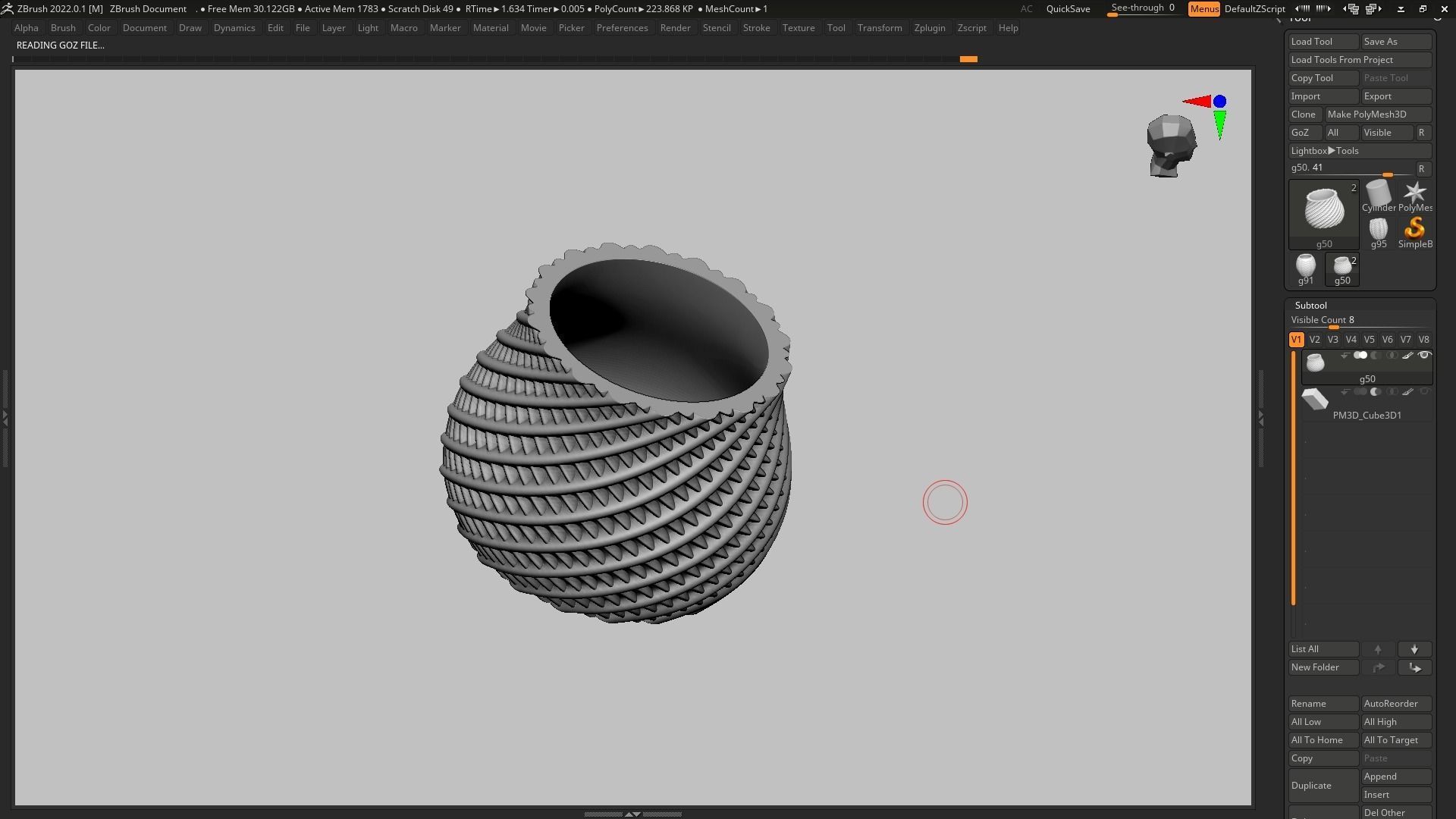
Task: Select the small g50 tool icon
Action: [1342, 269]
